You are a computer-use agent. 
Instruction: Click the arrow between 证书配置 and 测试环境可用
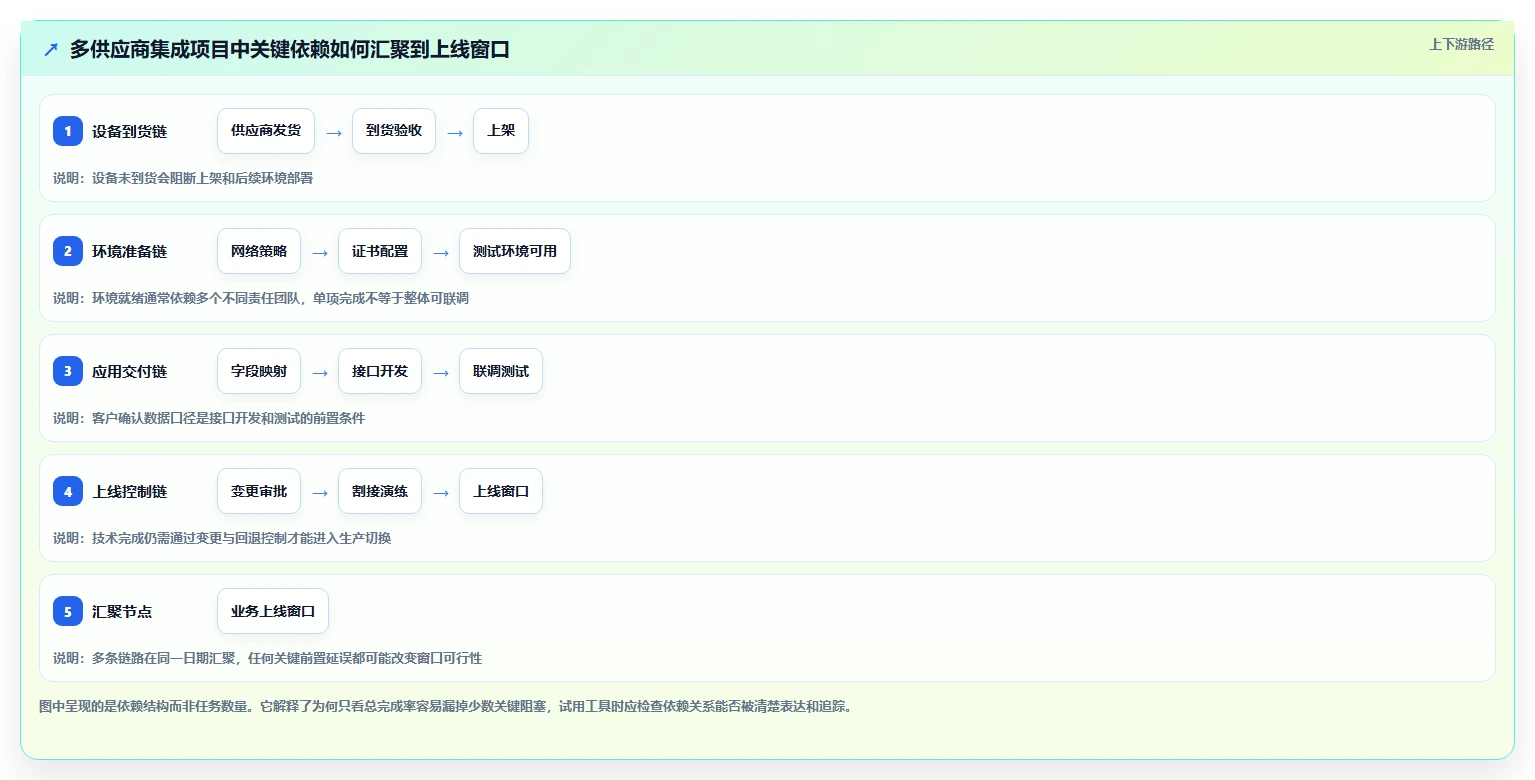tap(441, 252)
